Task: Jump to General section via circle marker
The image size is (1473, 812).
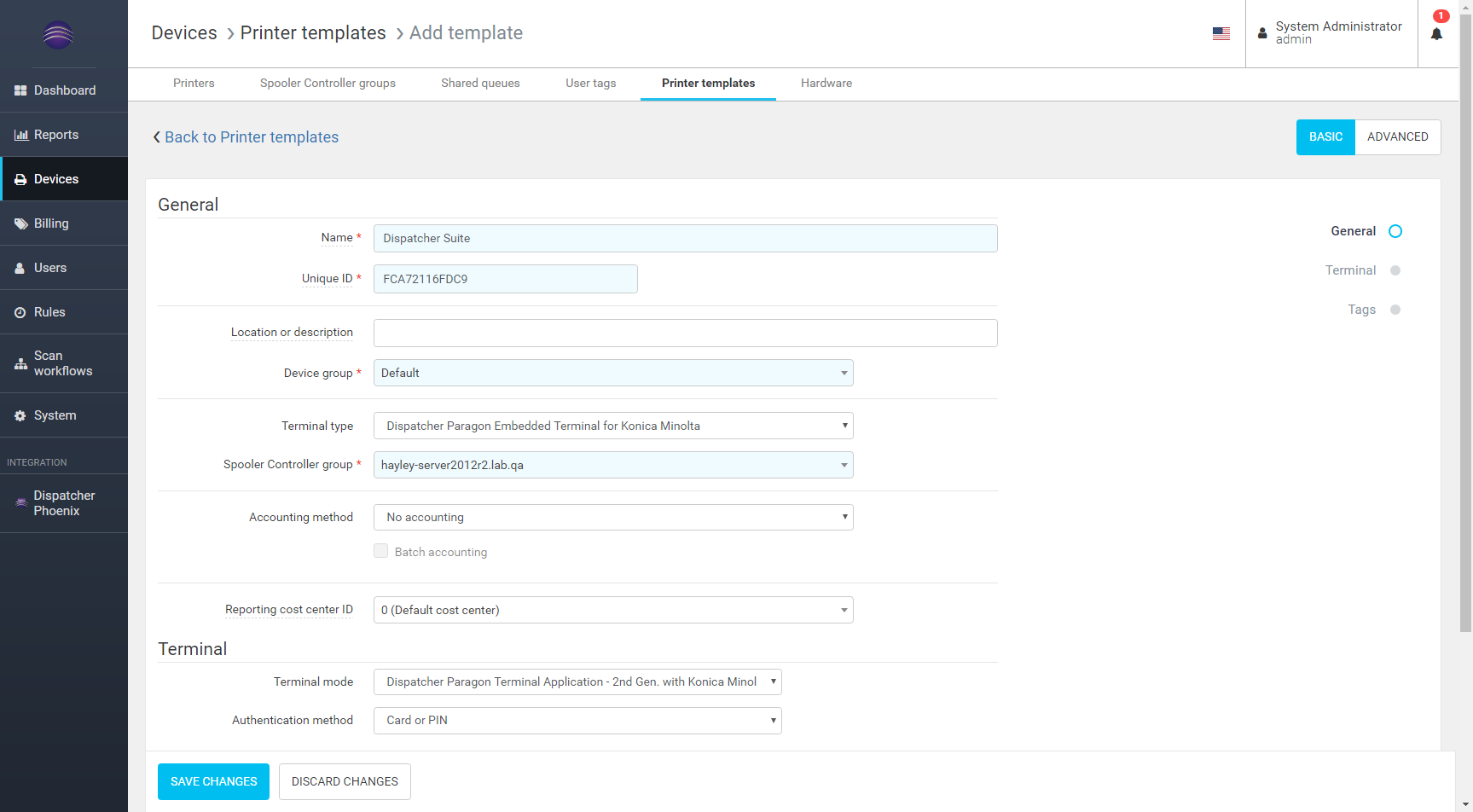Action: (x=1395, y=231)
